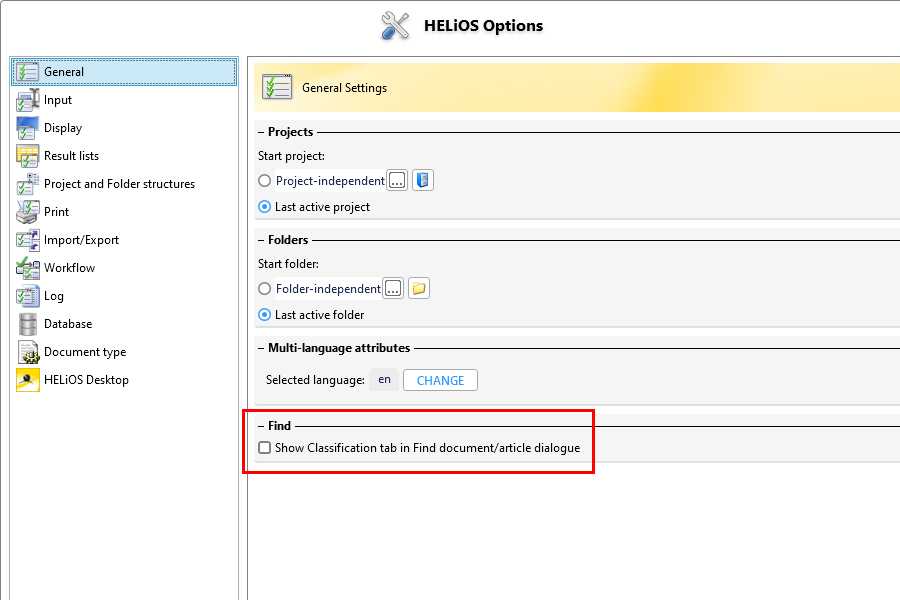
Task: Switch to Document type settings
Action: point(85,352)
